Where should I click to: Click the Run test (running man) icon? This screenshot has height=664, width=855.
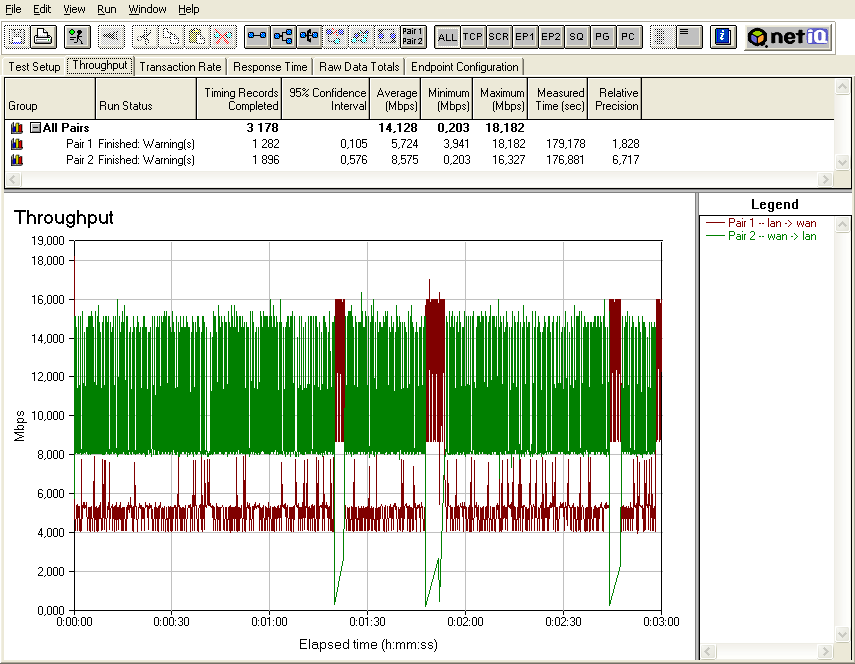click(76, 37)
